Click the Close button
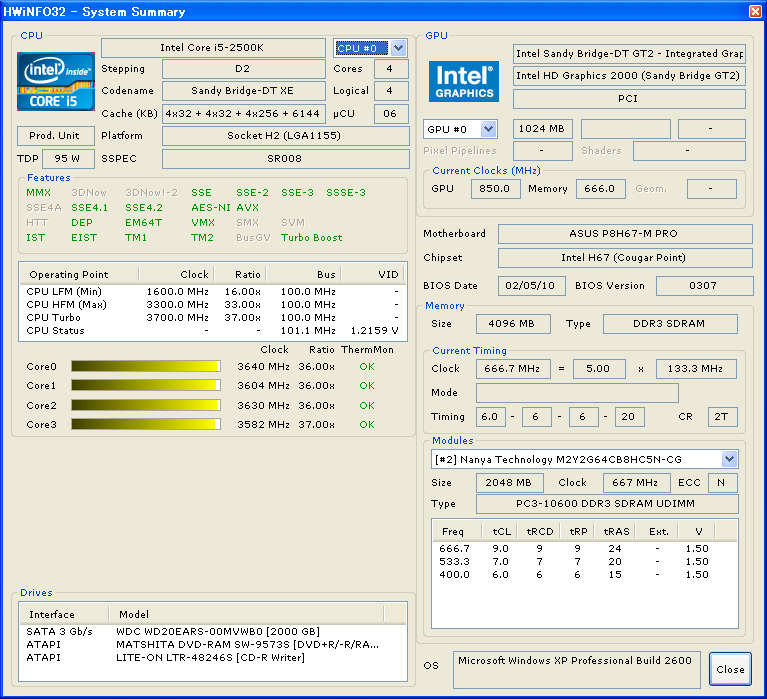767x699 pixels. [730, 669]
